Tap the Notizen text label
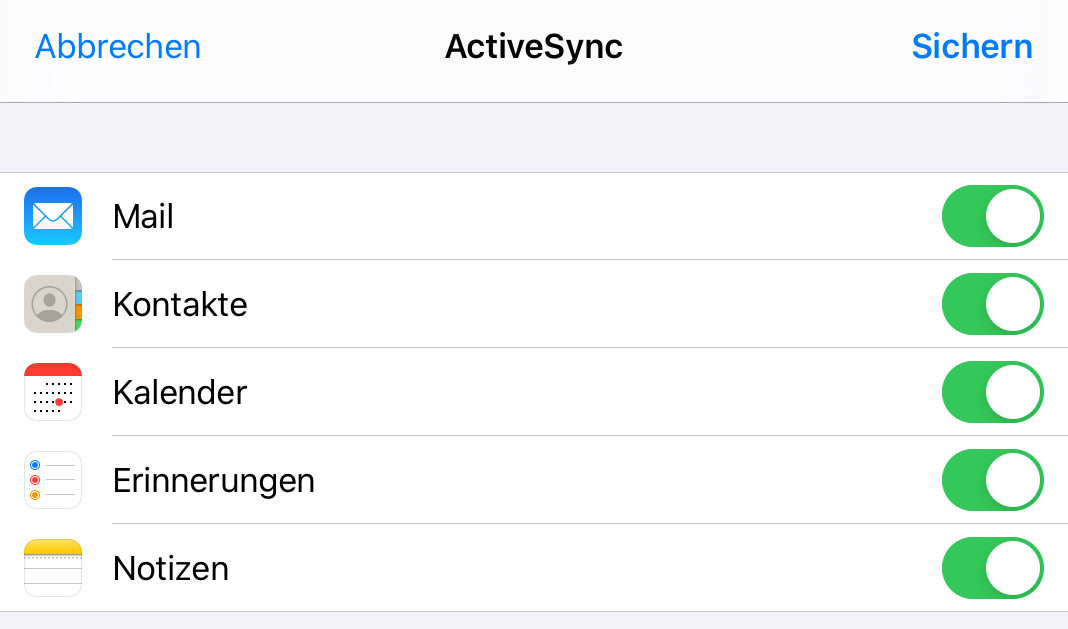Viewport: 1068px width, 629px height. tap(171, 569)
